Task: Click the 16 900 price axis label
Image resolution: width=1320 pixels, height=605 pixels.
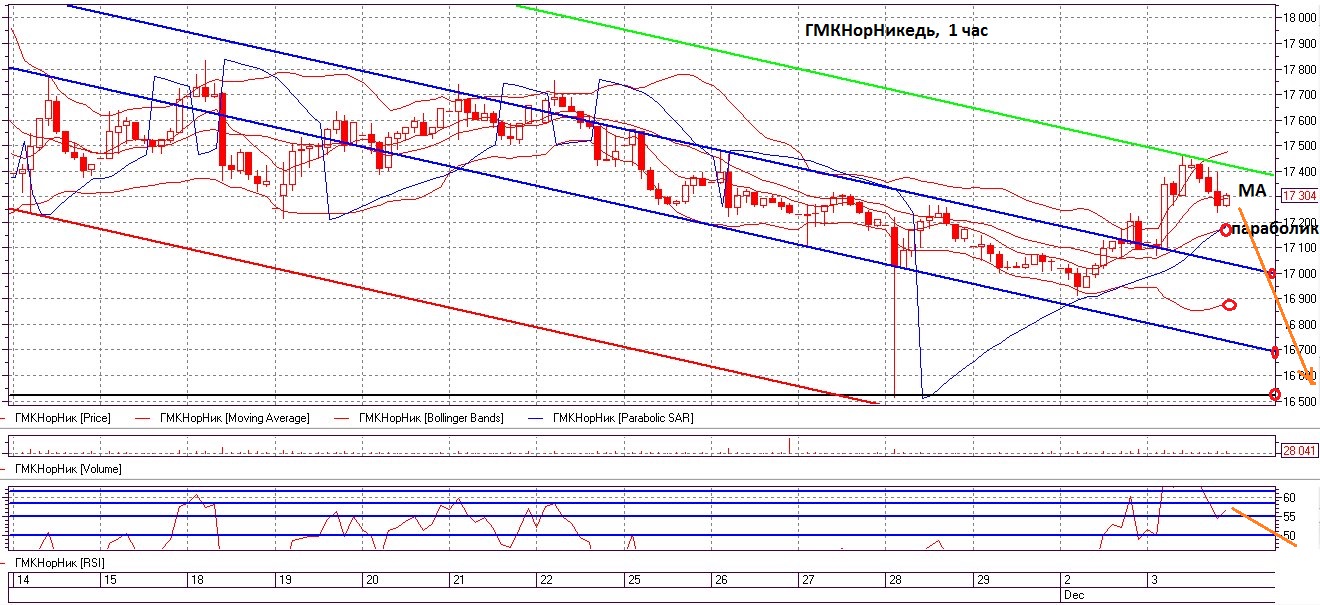Action: pyautogui.click(x=1299, y=299)
